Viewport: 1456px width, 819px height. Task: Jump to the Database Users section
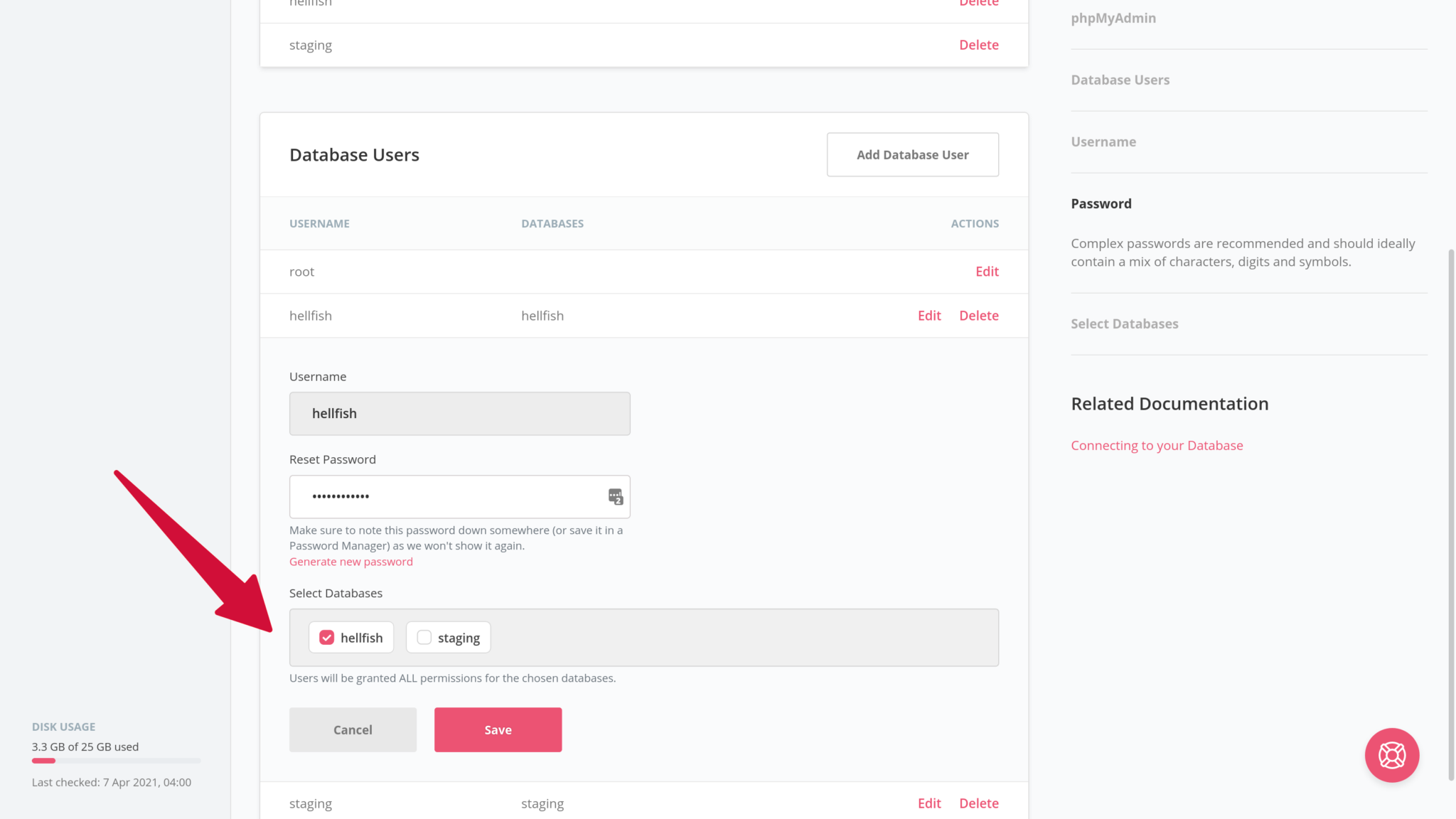1120,80
